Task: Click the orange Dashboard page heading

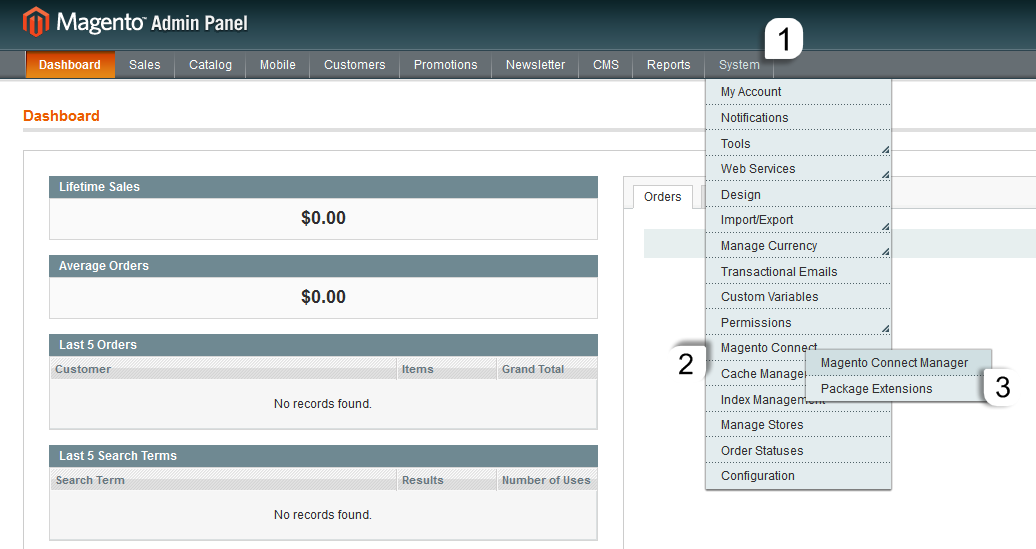Action: [x=61, y=116]
